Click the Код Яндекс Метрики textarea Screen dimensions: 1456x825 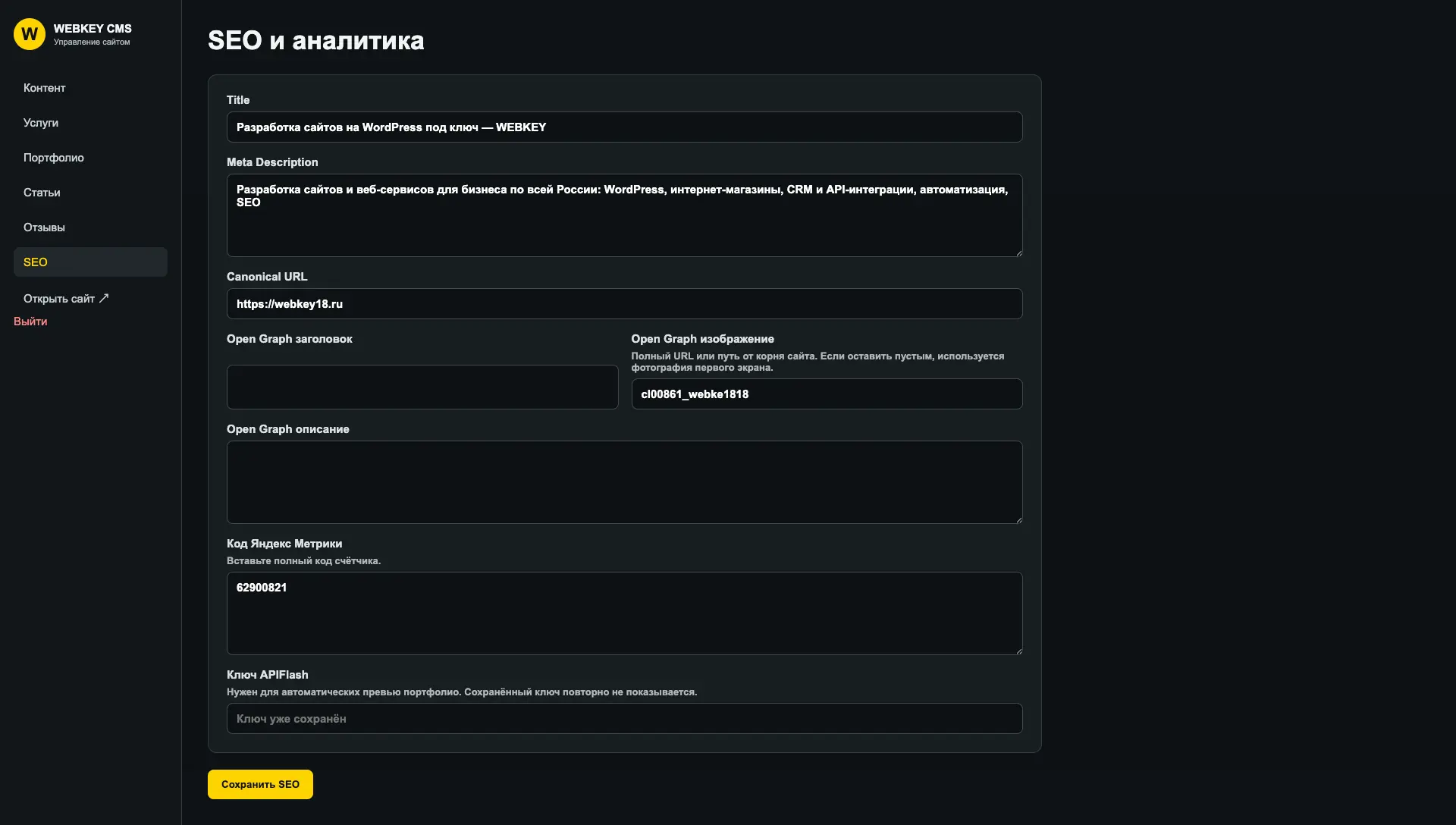coord(624,613)
